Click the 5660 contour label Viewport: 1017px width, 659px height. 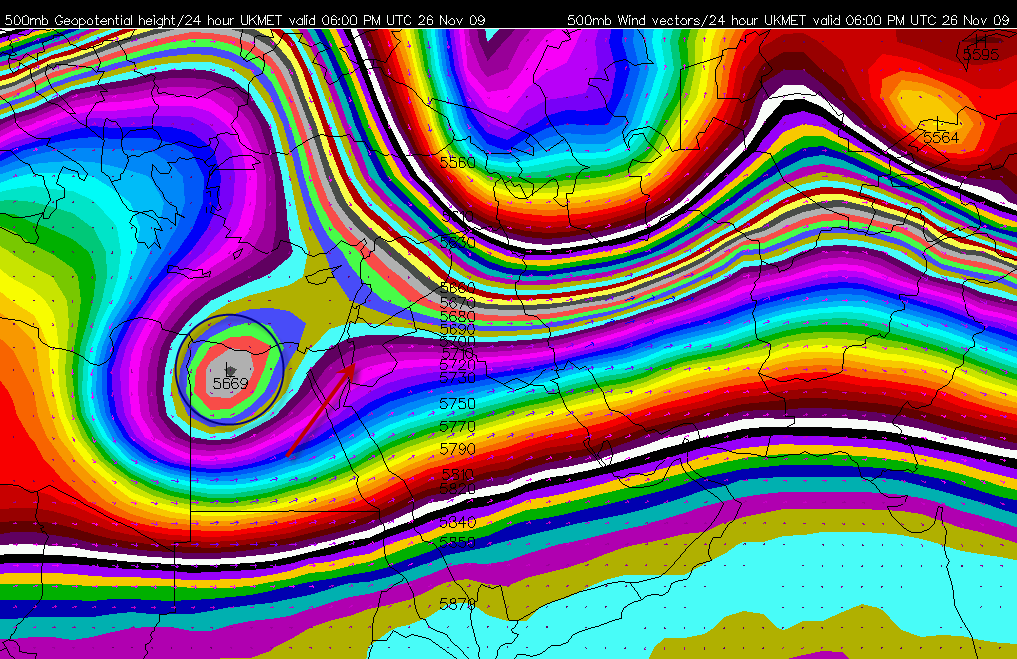click(457, 287)
